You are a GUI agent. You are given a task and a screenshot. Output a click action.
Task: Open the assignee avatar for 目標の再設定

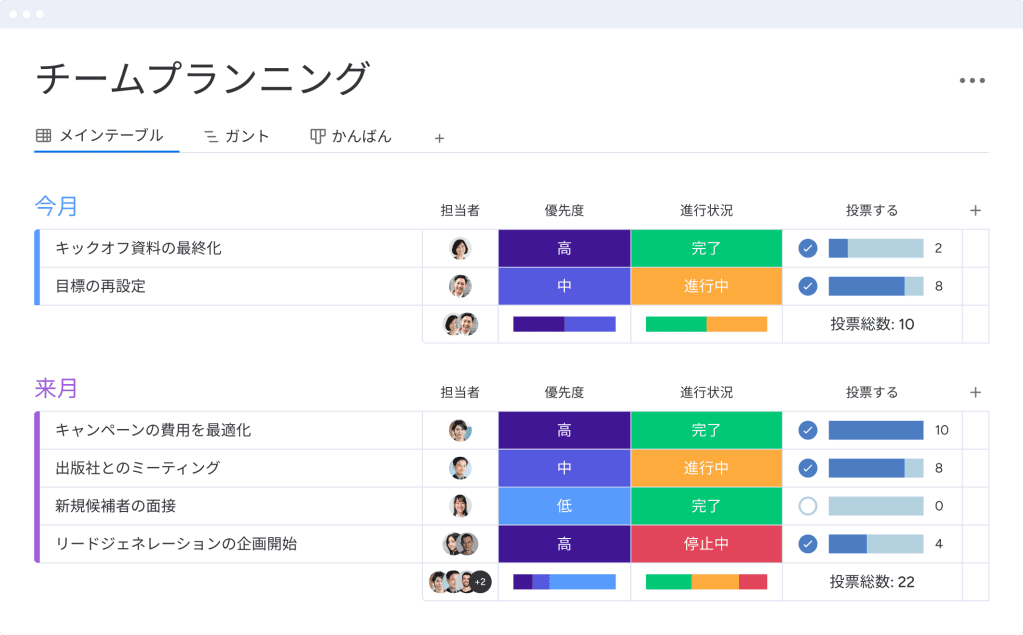coord(459,286)
